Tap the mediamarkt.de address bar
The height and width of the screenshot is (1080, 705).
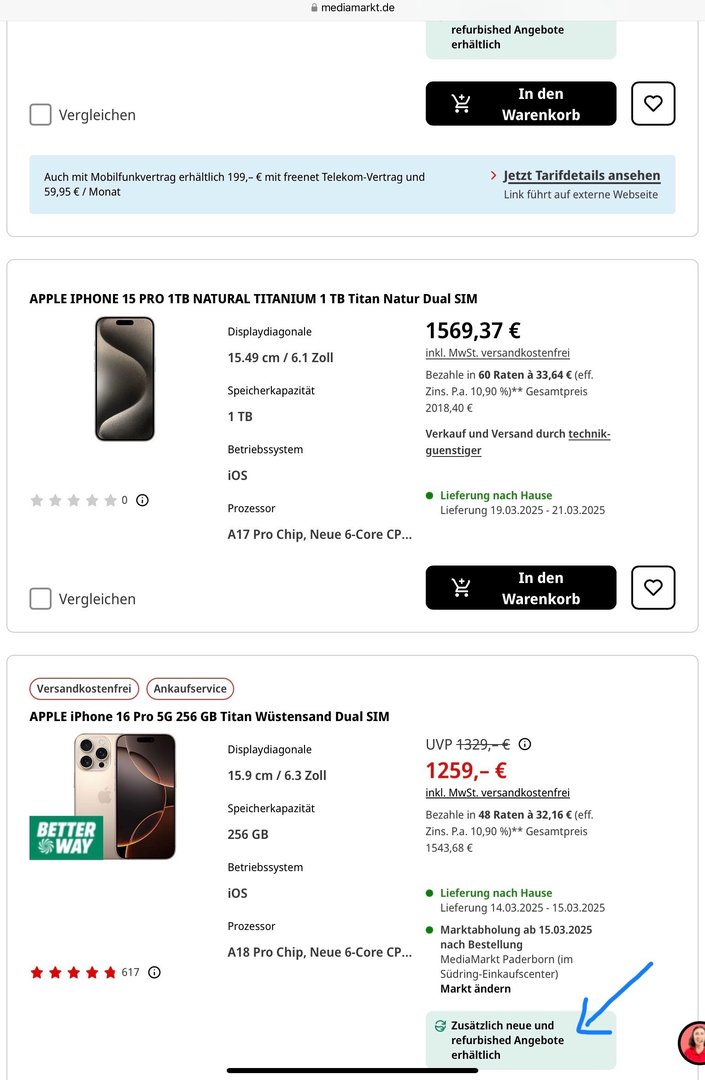tap(352, 8)
